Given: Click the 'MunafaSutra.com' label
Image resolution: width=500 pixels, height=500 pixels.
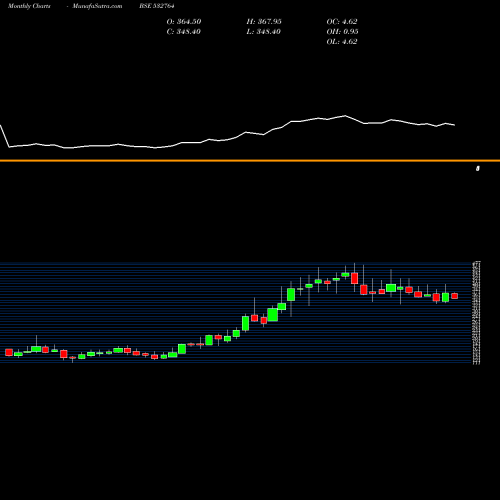Looking at the screenshot, I should pos(97,6).
